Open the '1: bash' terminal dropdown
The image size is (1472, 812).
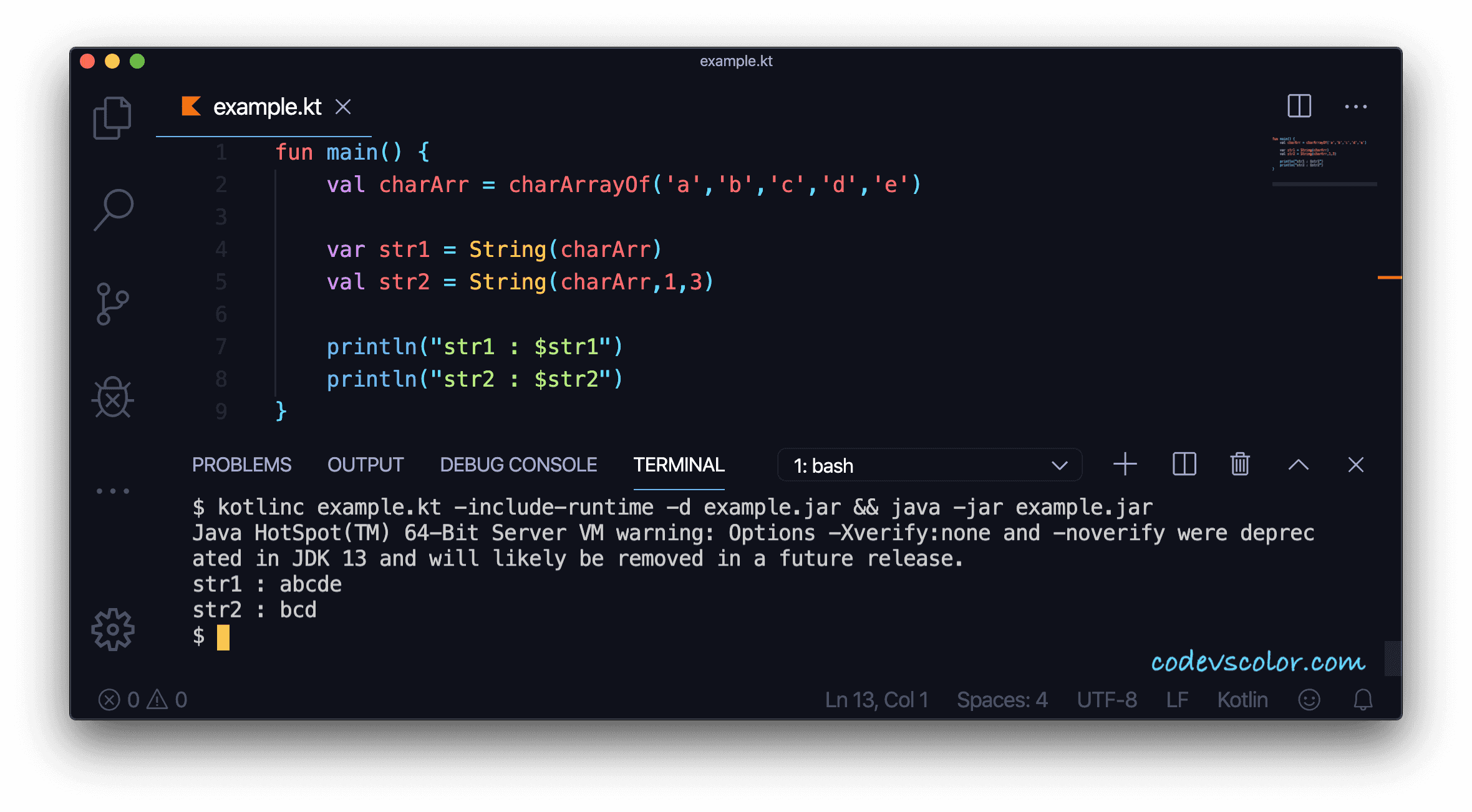(929, 465)
